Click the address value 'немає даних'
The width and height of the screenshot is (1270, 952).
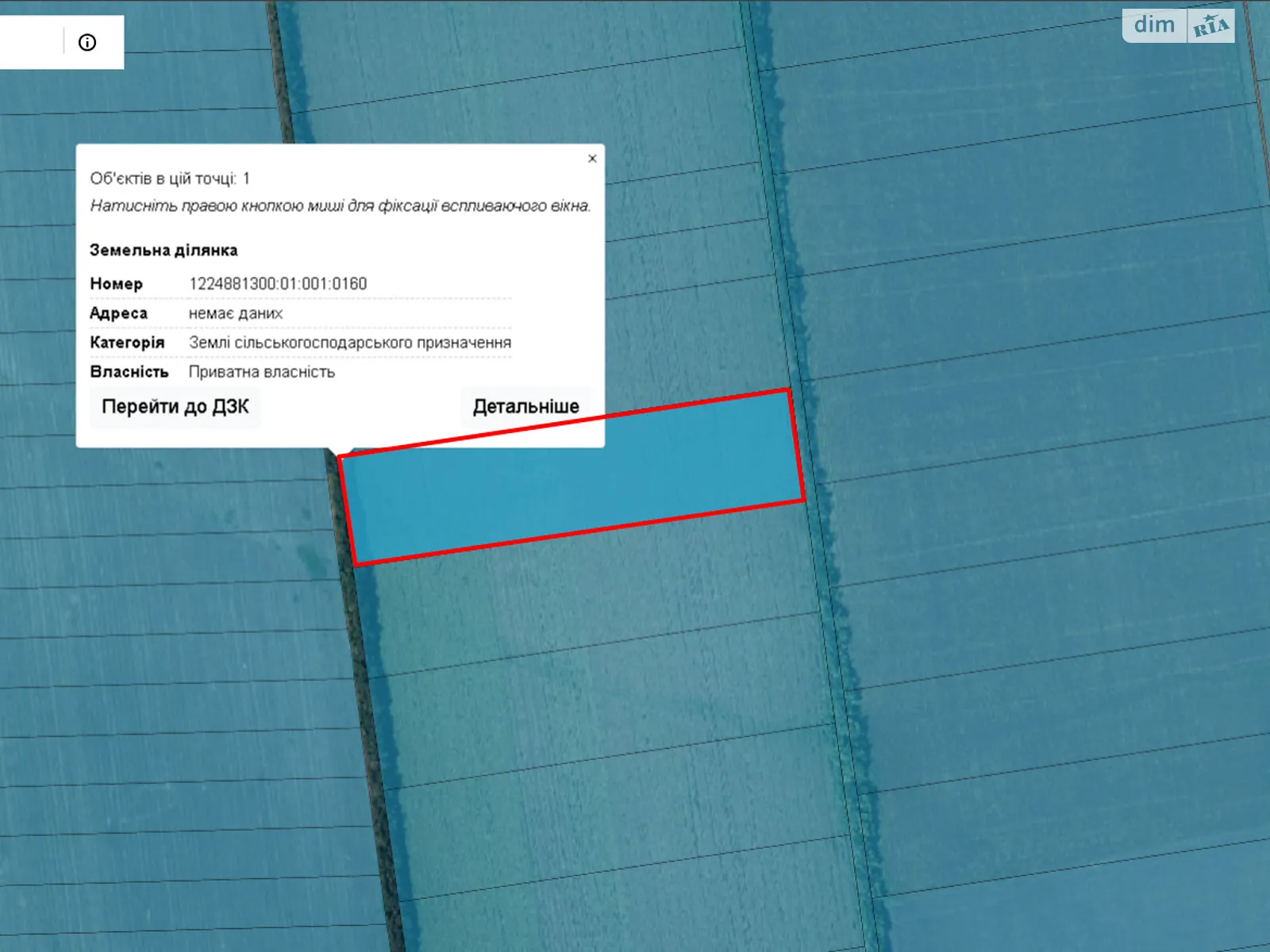[236, 313]
